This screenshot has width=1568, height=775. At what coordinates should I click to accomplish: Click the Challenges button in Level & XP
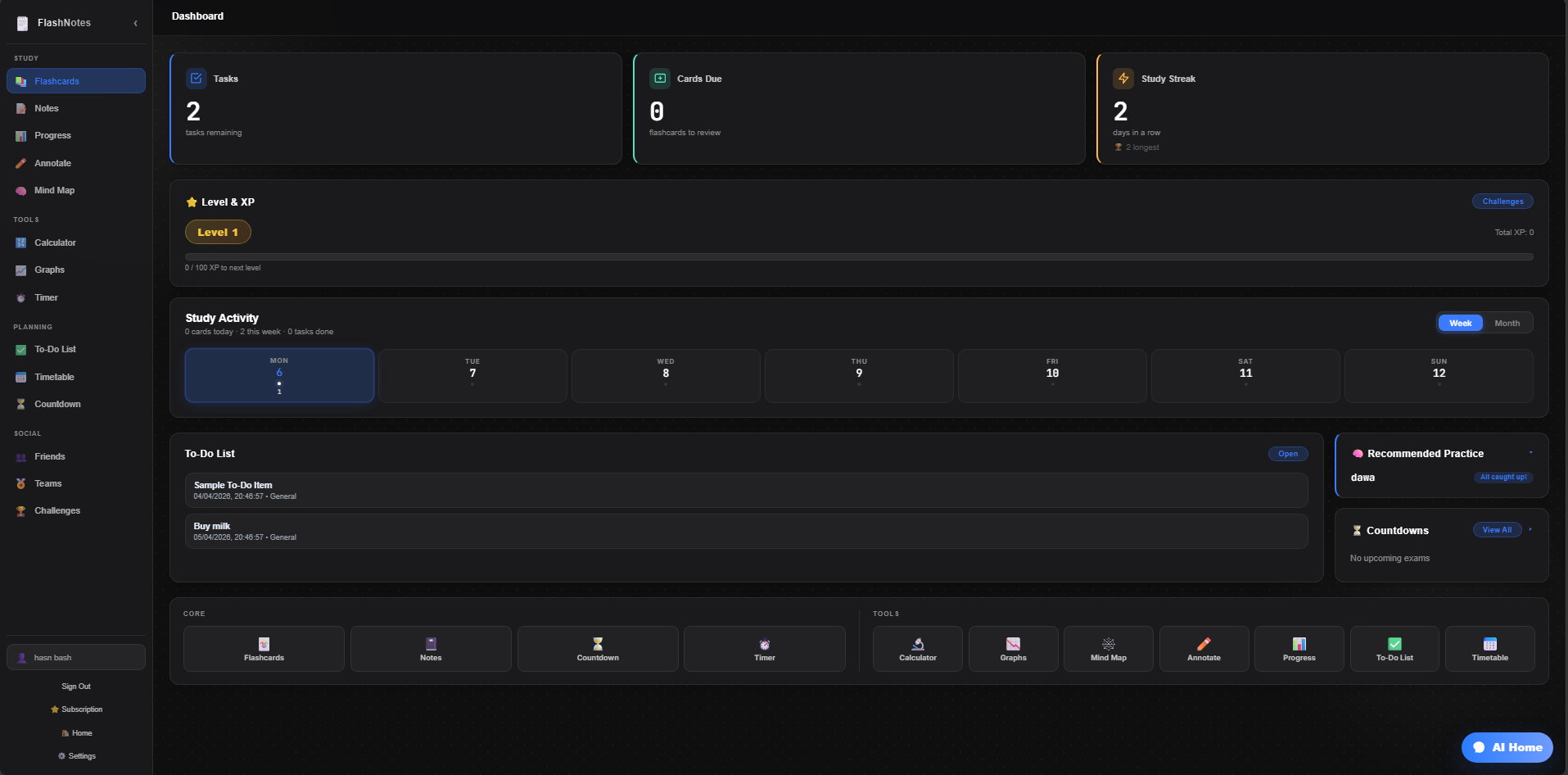coord(1502,202)
